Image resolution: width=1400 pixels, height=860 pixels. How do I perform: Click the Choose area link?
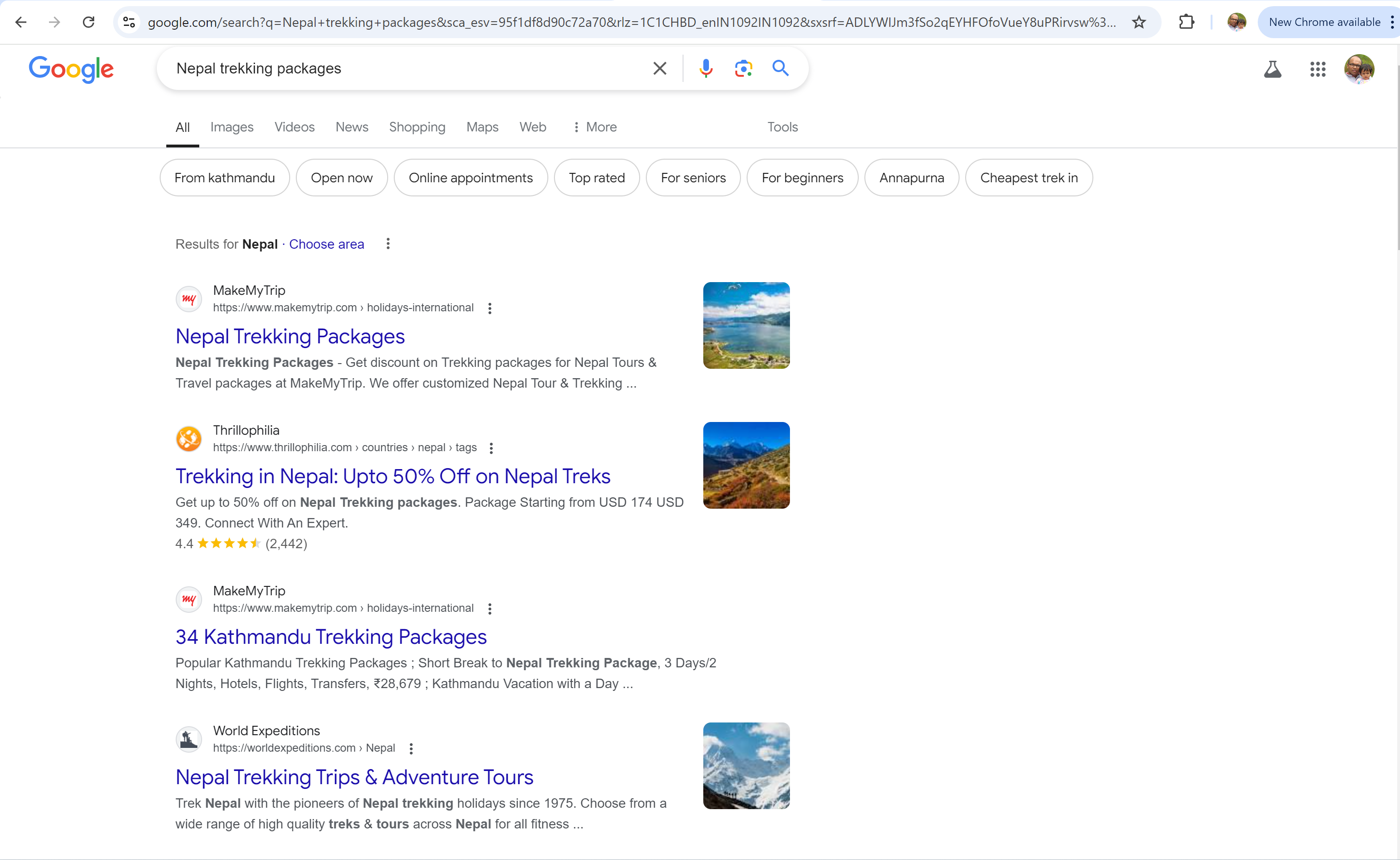pyautogui.click(x=326, y=244)
